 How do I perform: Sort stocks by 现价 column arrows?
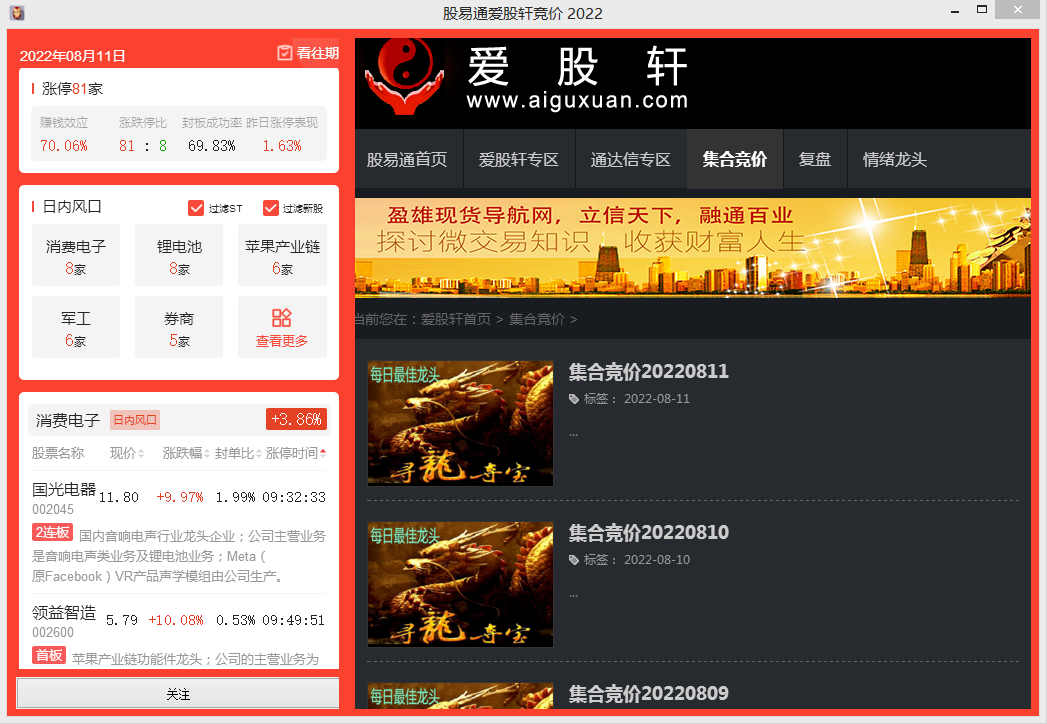141,454
